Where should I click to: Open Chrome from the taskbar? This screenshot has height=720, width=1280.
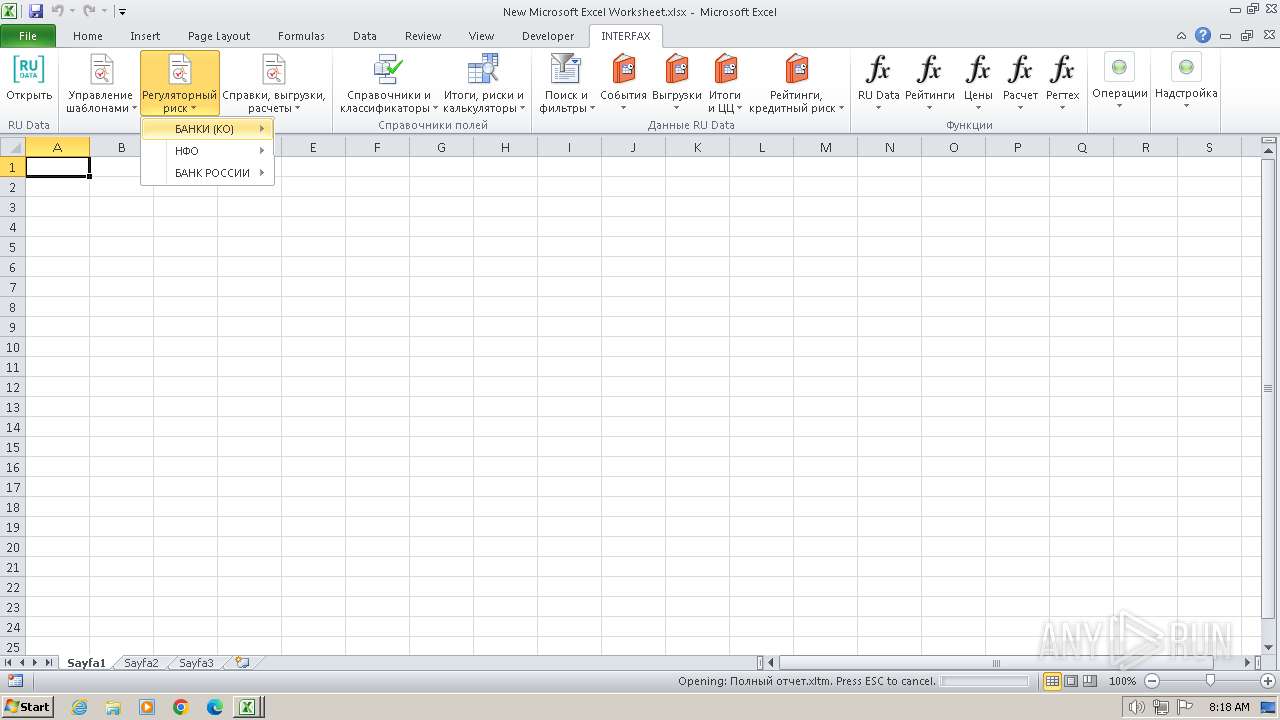pos(180,707)
